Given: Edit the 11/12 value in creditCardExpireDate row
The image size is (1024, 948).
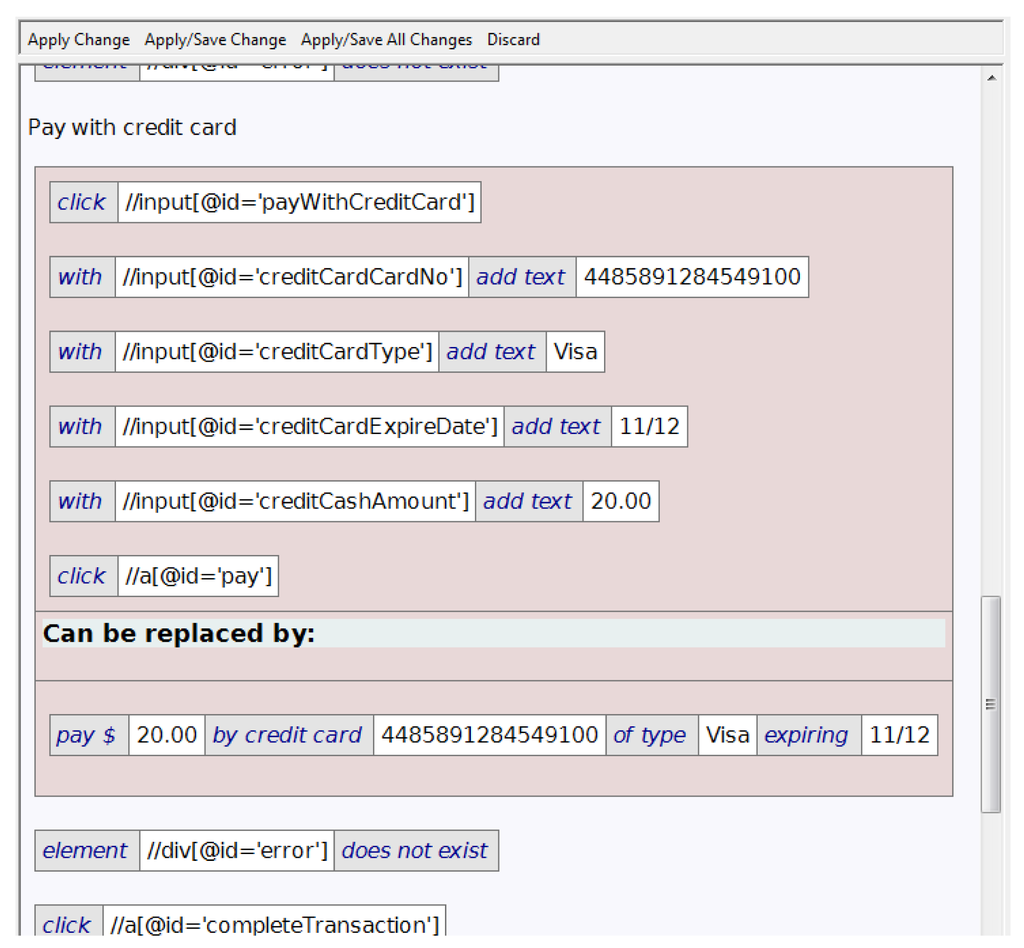Looking at the screenshot, I should click(649, 427).
